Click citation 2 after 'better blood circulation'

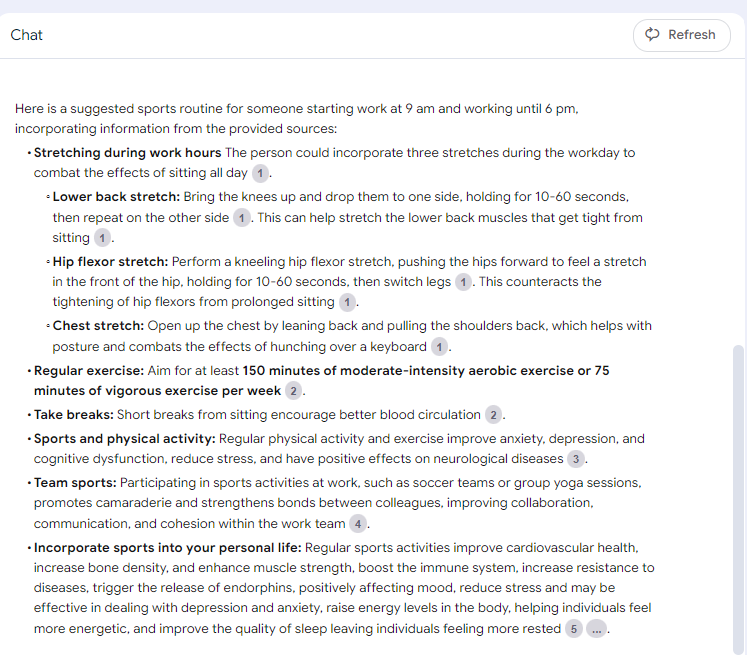point(493,415)
